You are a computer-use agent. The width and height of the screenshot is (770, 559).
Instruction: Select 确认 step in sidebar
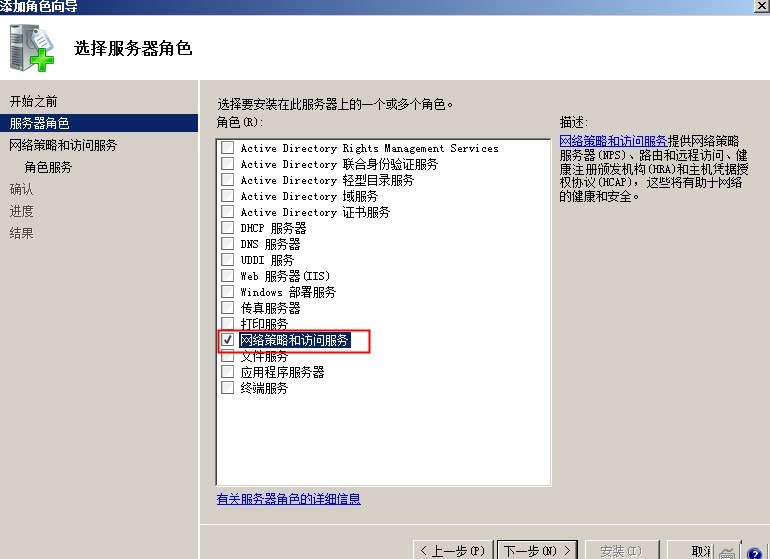coord(21,189)
